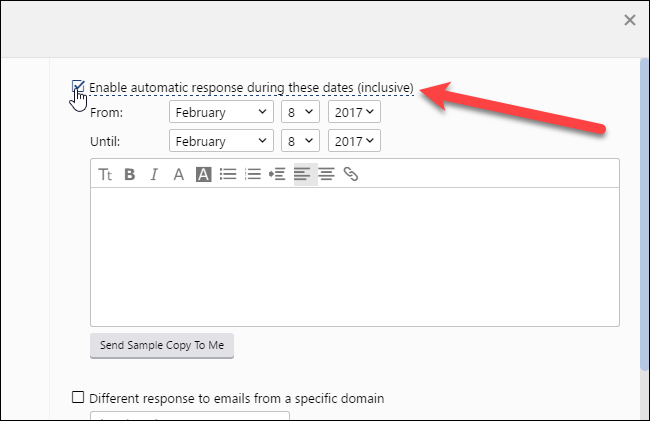Open the From year dropdown
This screenshot has width=650, height=421.
354,112
